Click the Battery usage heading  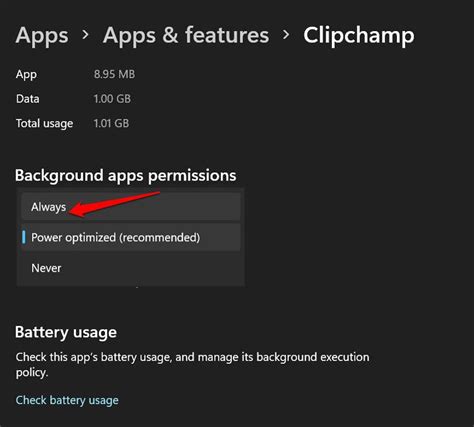pos(66,332)
